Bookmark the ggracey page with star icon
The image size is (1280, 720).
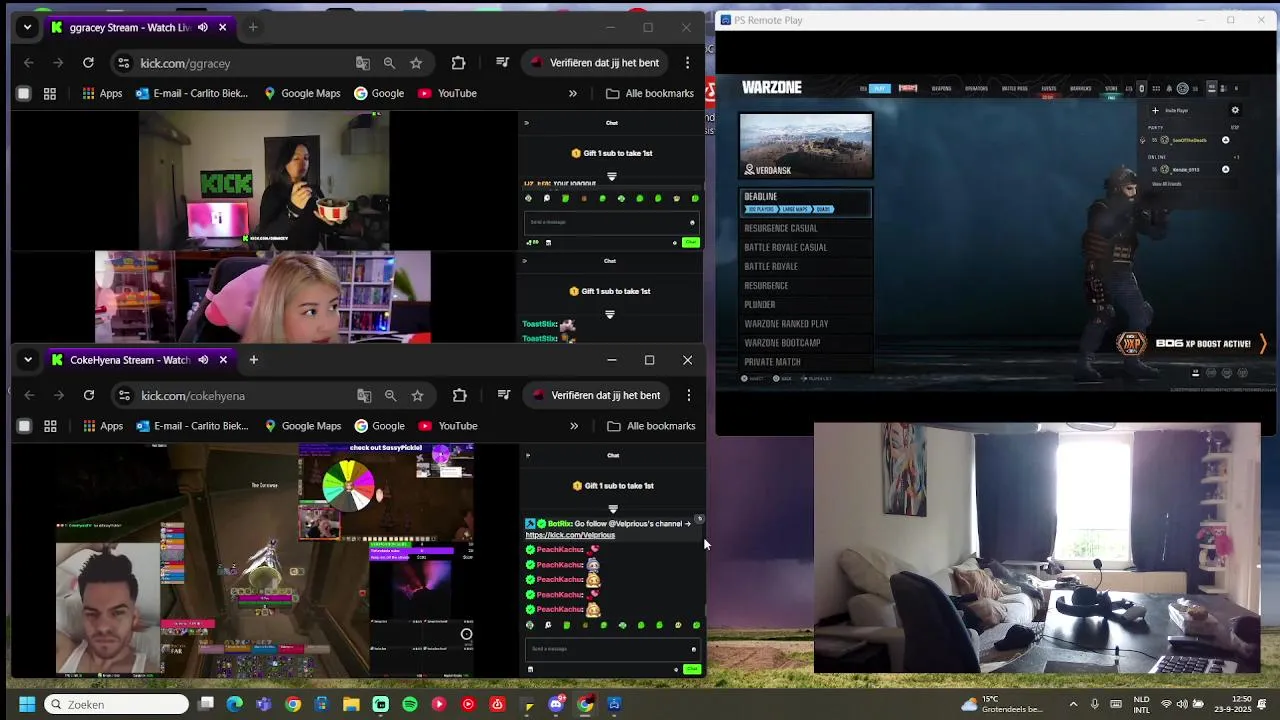pyautogui.click(x=416, y=63)
